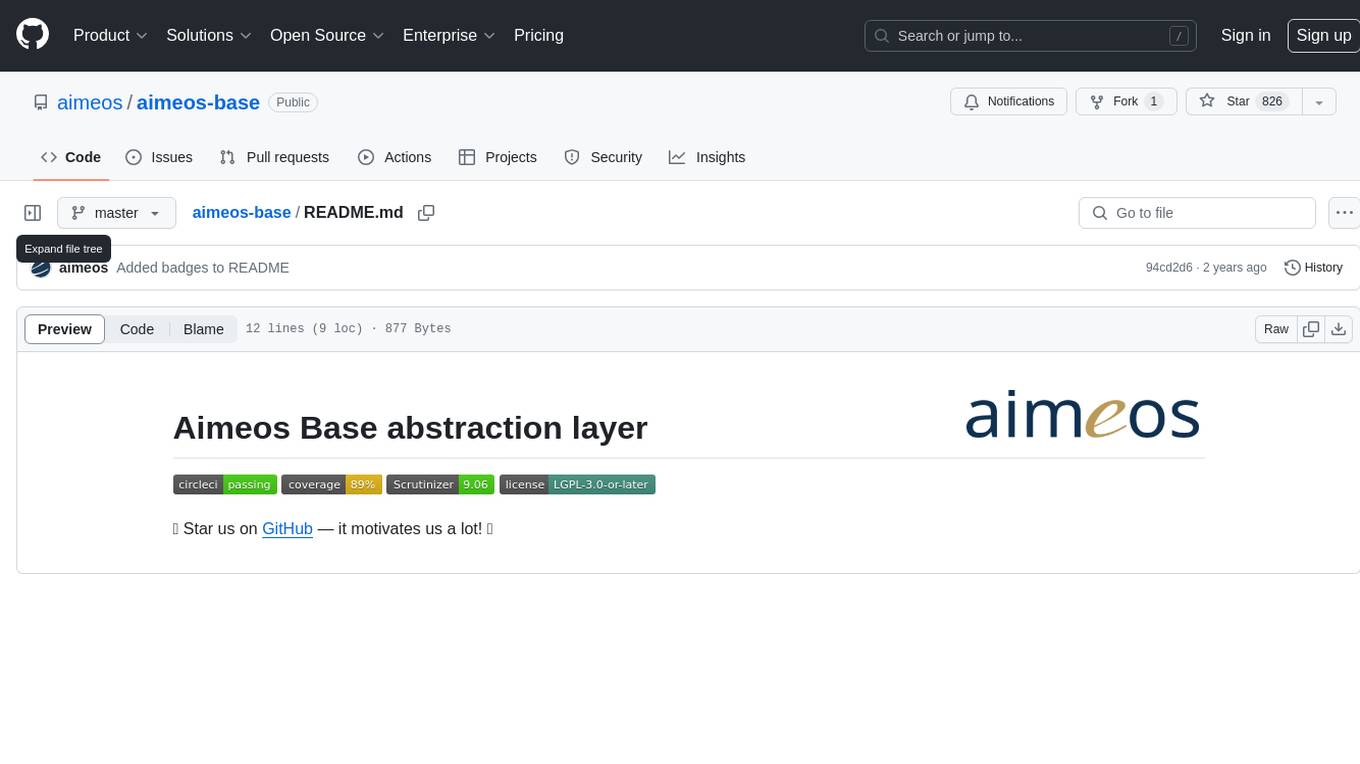Expand the file tree panel

click(x=33, y=213)
